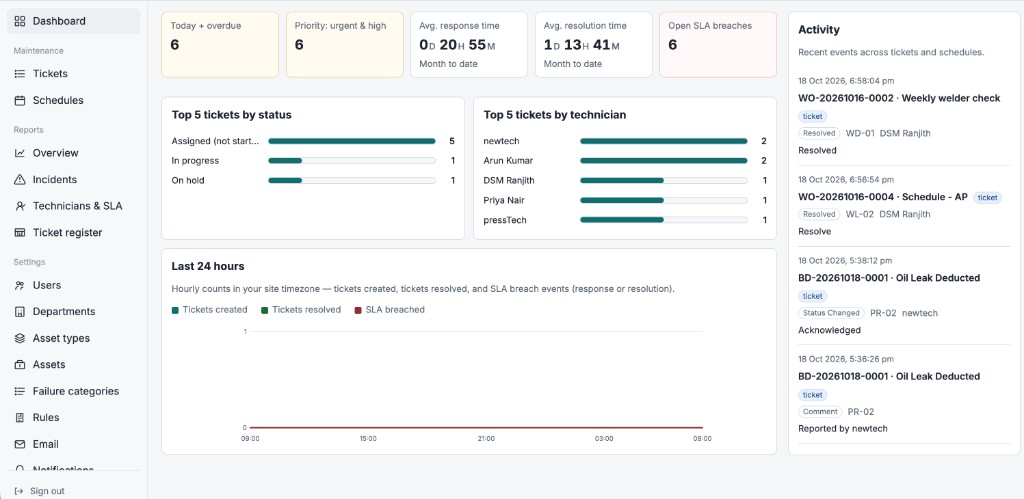Go to Asset types settings
This screenshot has height=499, width=1024.
pyautogui.click(x=73, y=338)
